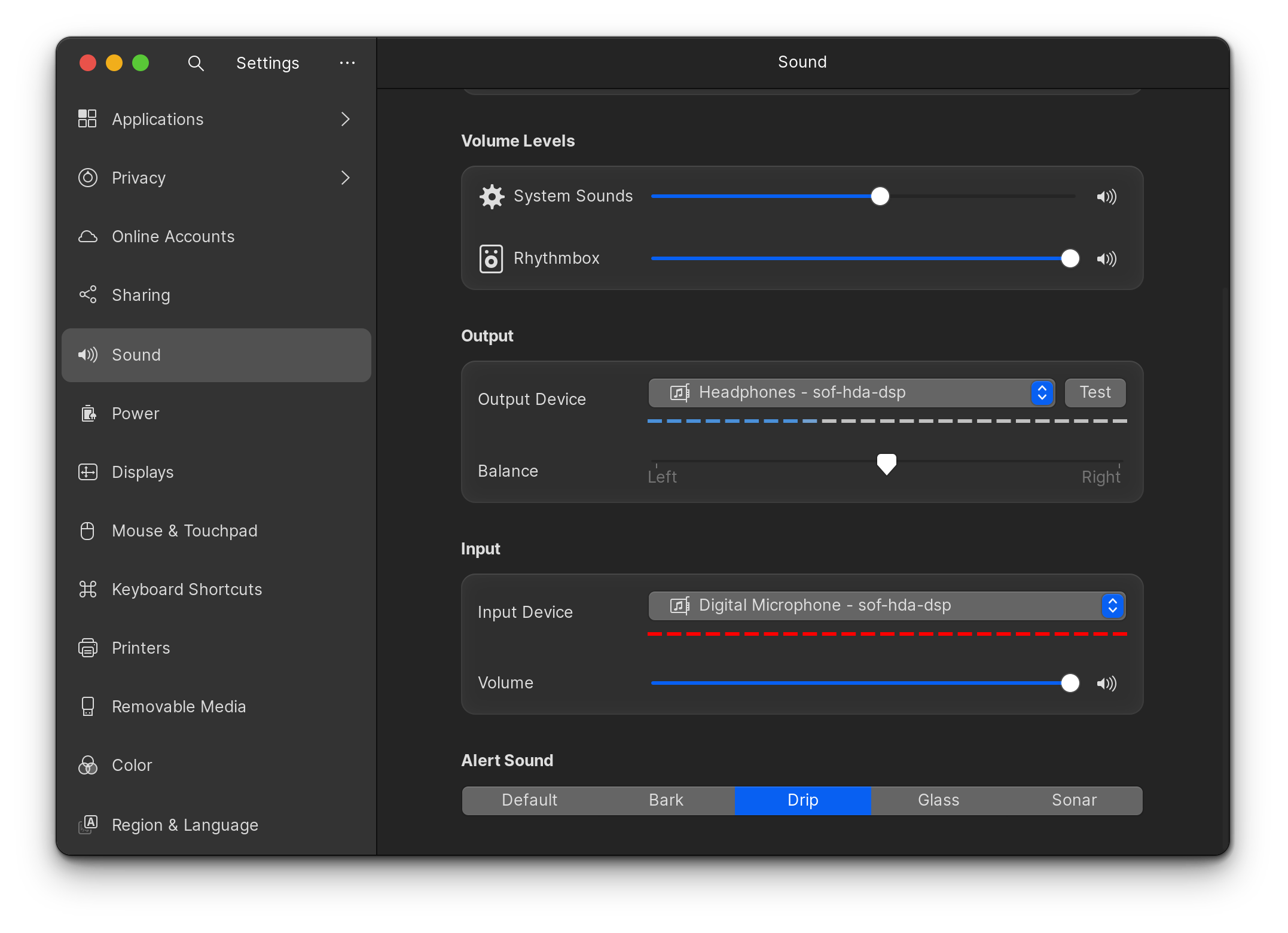Click the System Sounds volume slider handle
Viewport: 1288px width, 933px height.
(x=880, y=196)
